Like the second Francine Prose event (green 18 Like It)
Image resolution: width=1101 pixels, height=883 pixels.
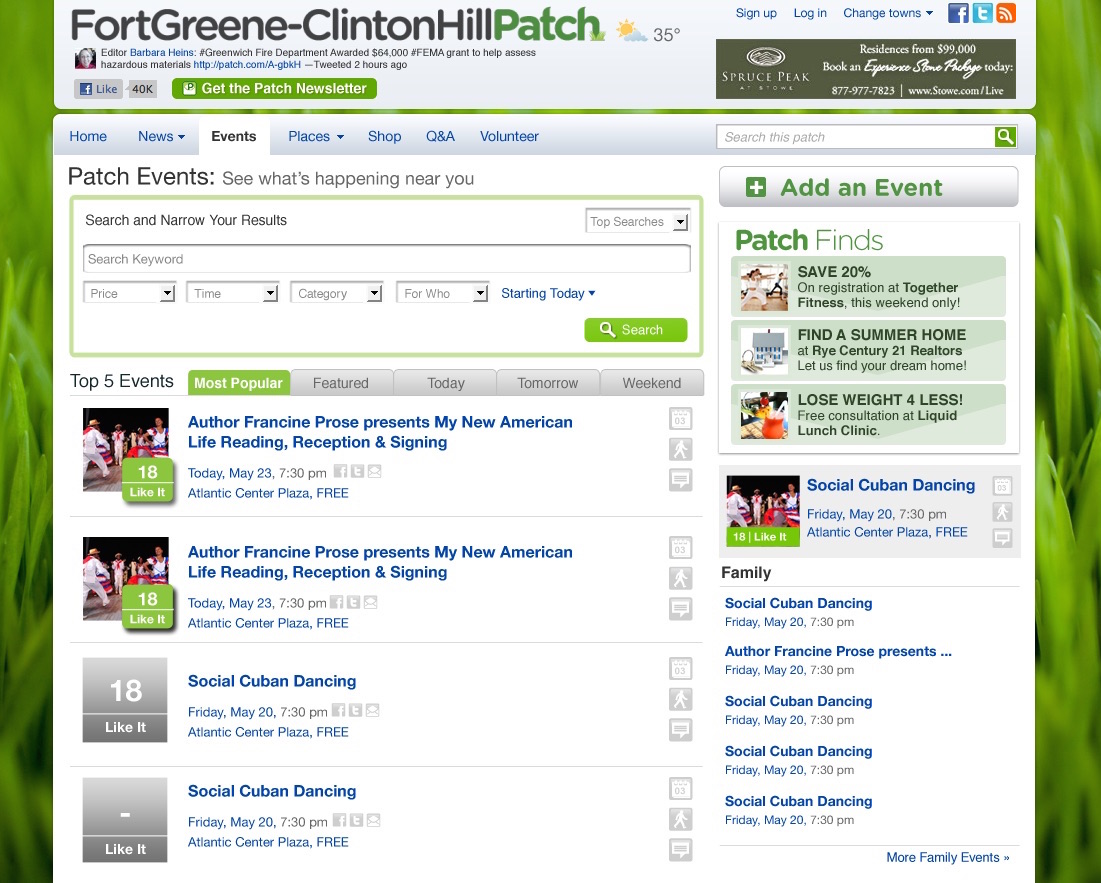[x=147, y=607]
